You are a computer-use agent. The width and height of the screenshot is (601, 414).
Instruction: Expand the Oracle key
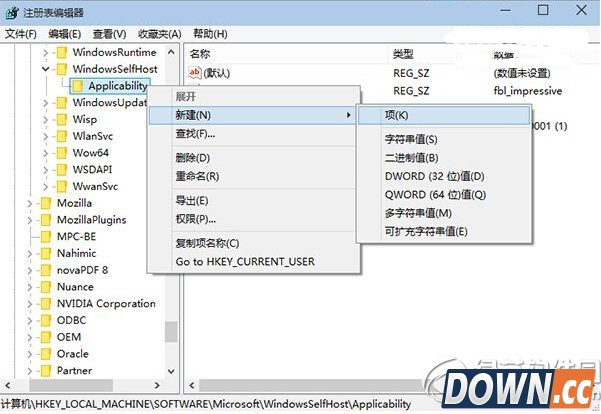30,354
